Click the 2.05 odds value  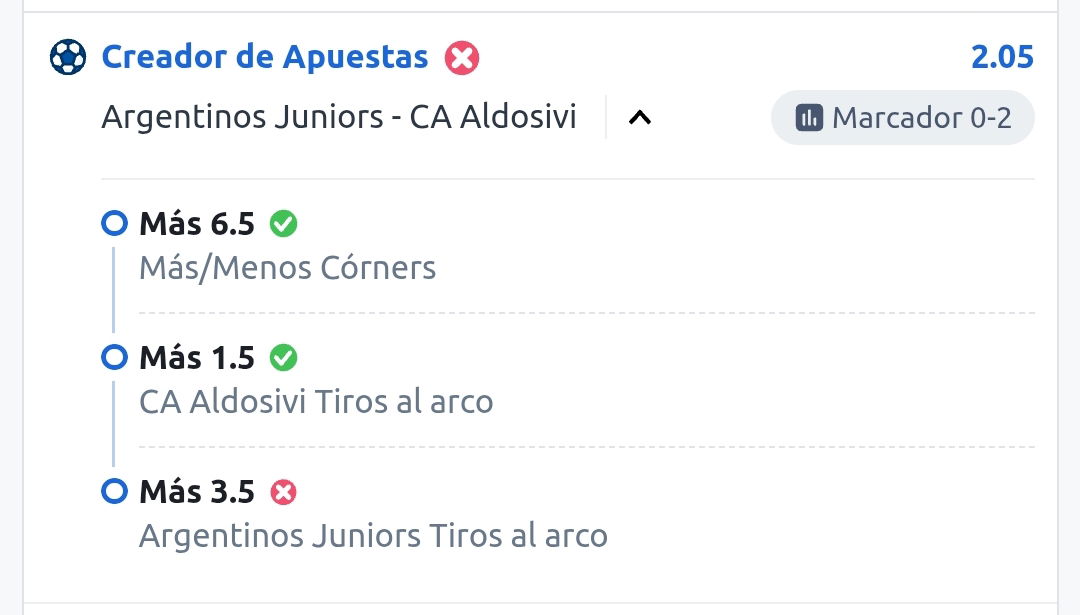1002,57
